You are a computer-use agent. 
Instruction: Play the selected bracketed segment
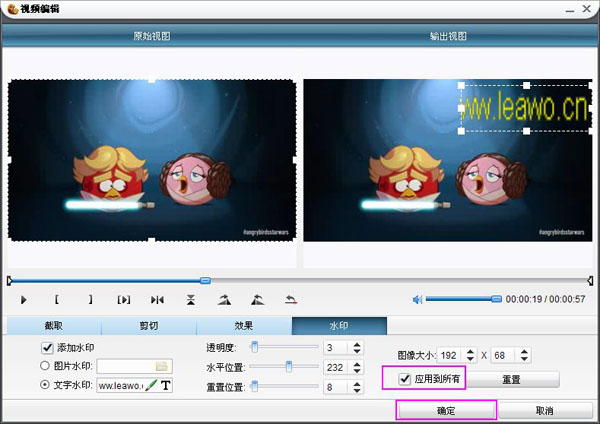pos(124,300)
